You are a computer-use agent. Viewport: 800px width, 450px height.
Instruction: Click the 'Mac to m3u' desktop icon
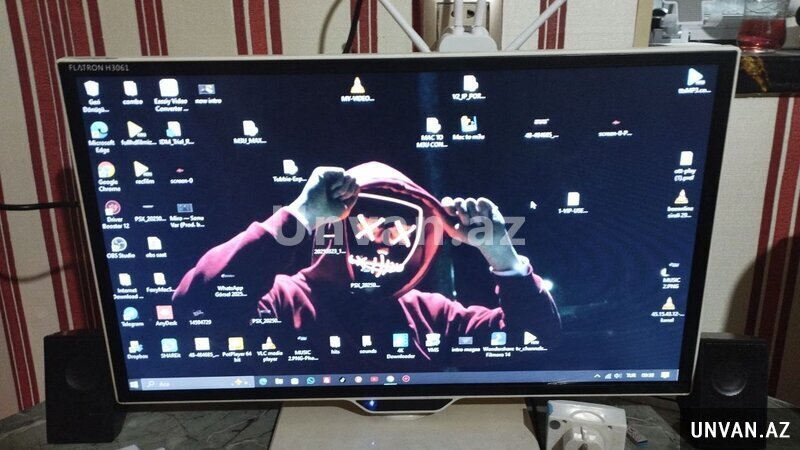click(468, 128)
